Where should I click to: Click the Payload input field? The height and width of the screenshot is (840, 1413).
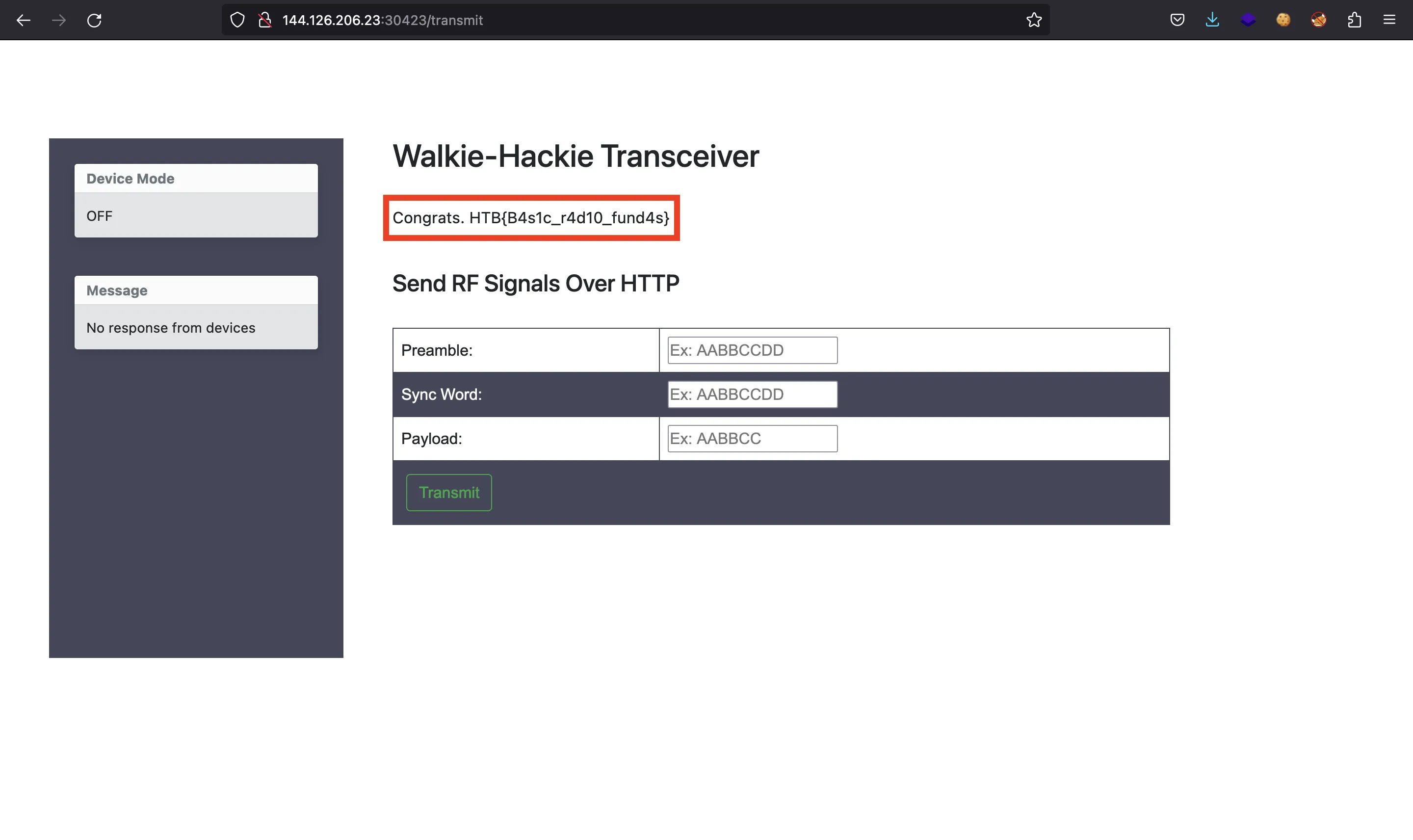click(x=752, y=439)
